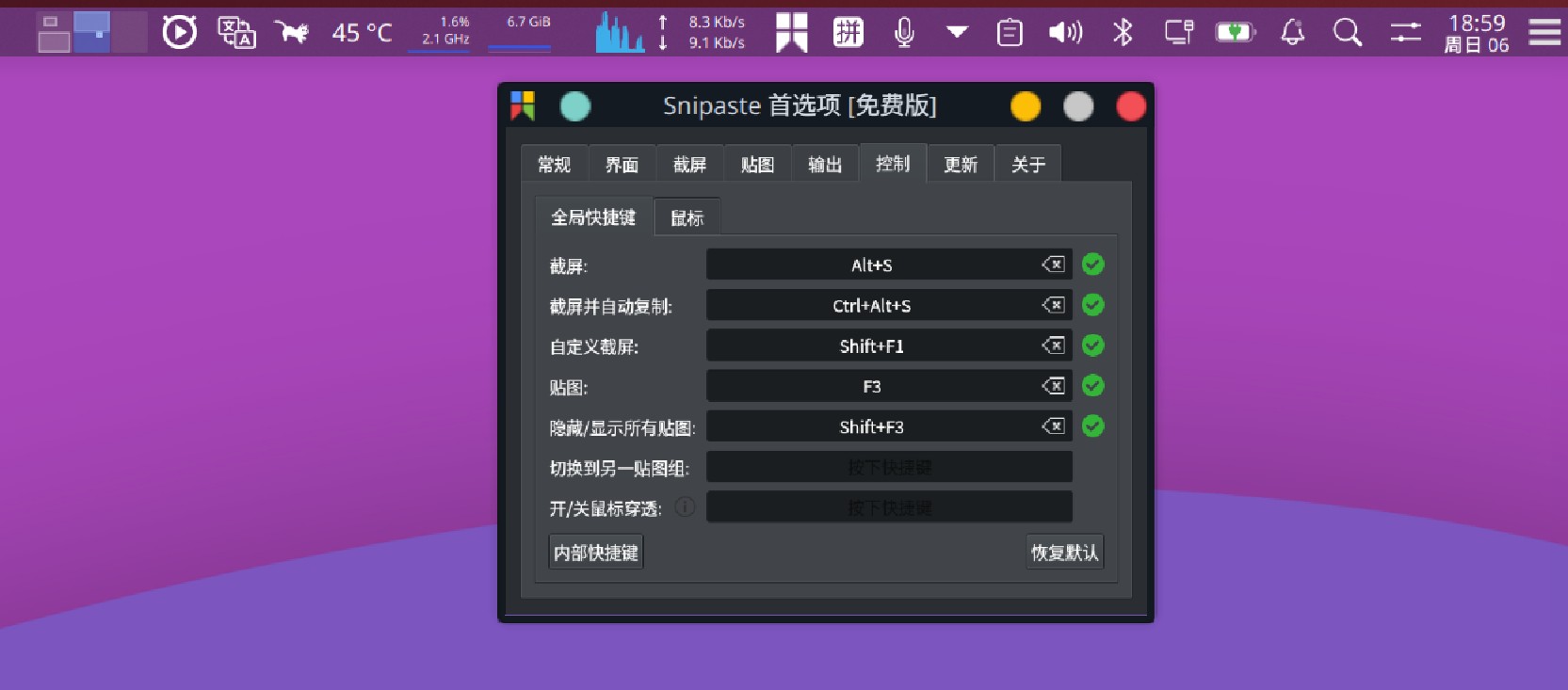Open the 关于 tab
1568x690 pixels.
1028,165
